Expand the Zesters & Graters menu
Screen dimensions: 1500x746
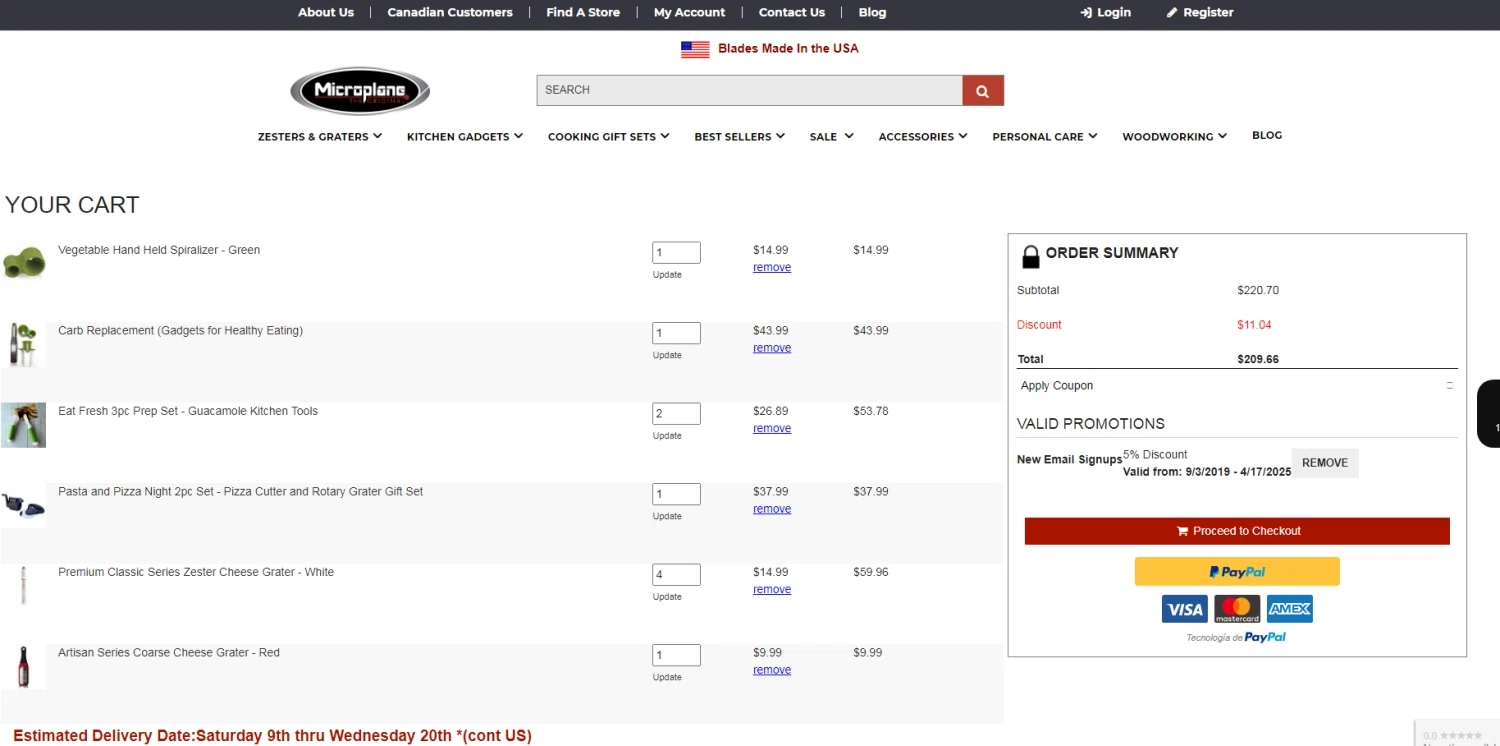click(x=320, y=137)
